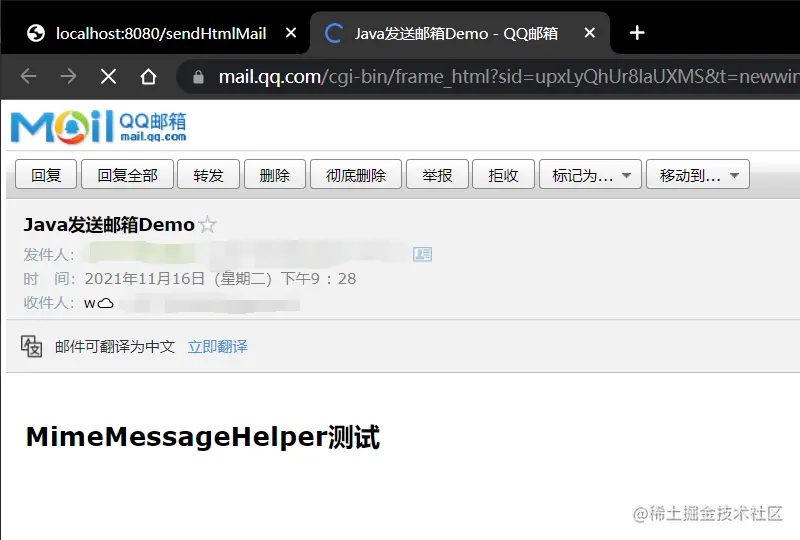Click the browser forward arrow

pos(68,77)
